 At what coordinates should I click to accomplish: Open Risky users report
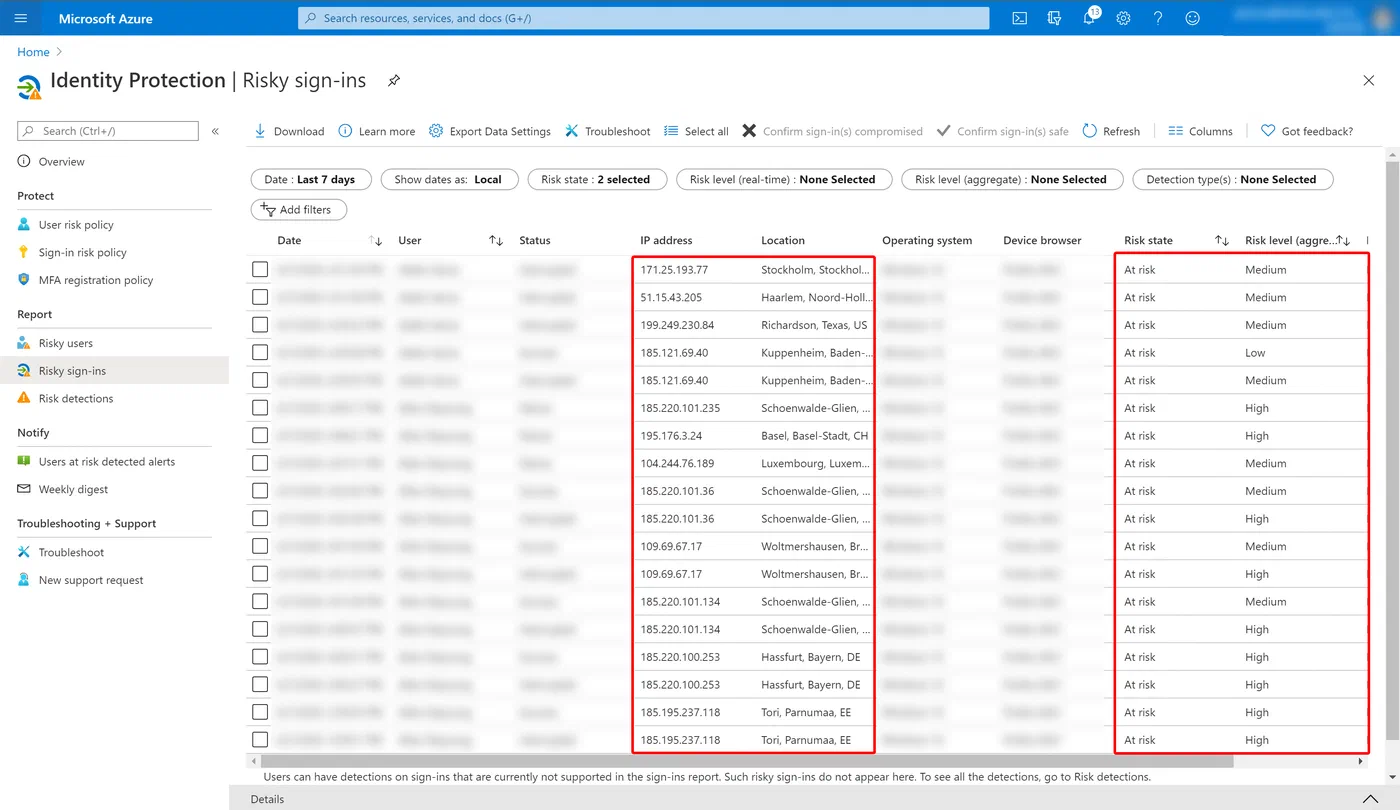(65, 343)
